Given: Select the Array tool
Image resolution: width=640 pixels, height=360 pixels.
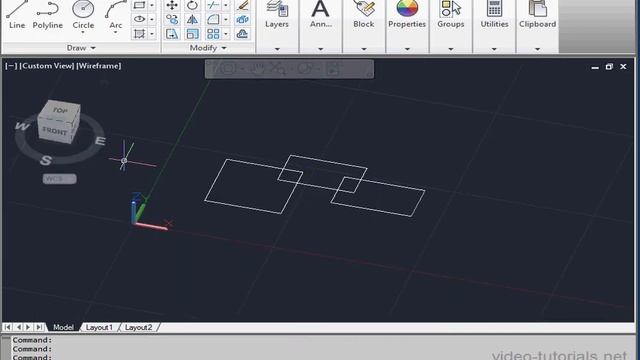Looking at the screenshot, I should tap(213, 33).
